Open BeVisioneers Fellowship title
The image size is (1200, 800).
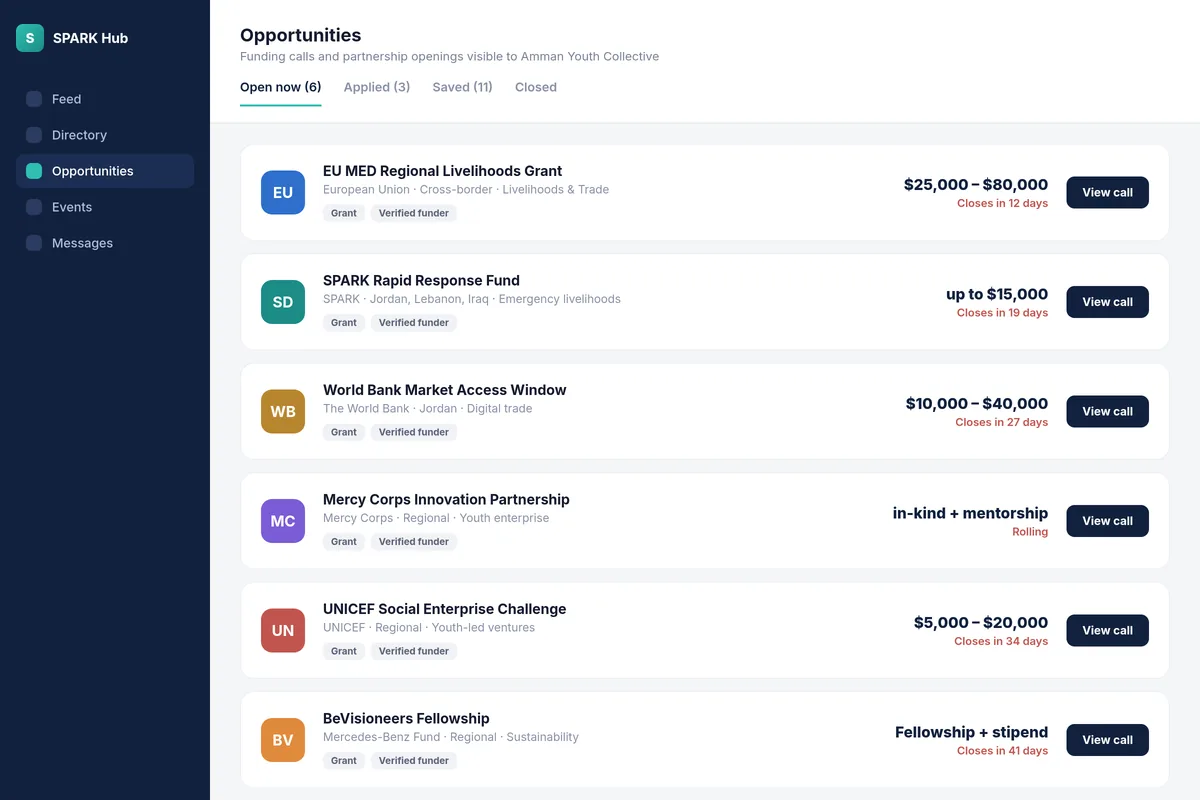click(406, 718)
